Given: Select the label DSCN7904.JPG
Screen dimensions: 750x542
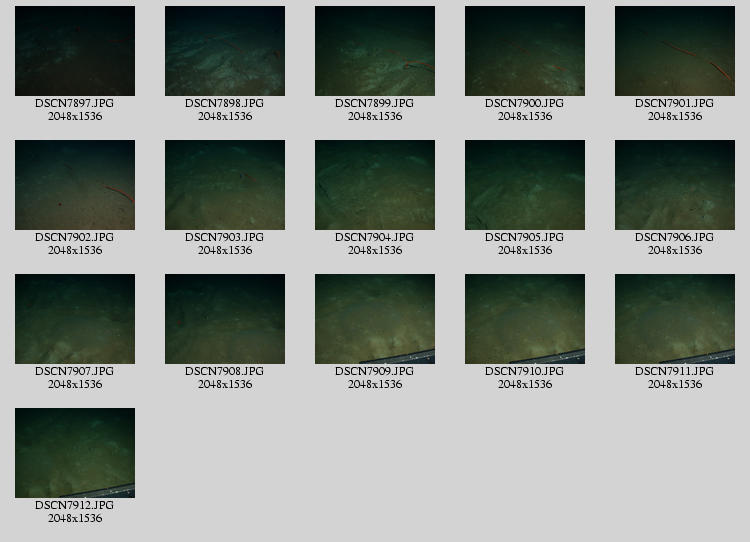Looking at the screenshot, I should point(375,237).
